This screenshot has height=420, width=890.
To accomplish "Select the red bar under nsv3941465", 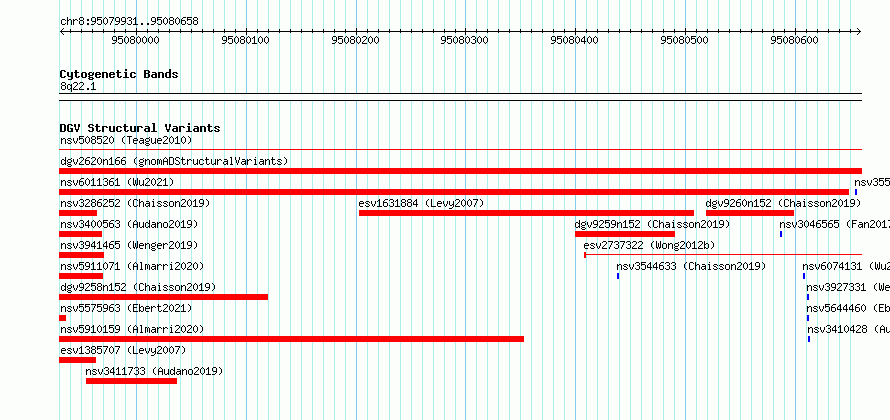I will click(81, 255).
